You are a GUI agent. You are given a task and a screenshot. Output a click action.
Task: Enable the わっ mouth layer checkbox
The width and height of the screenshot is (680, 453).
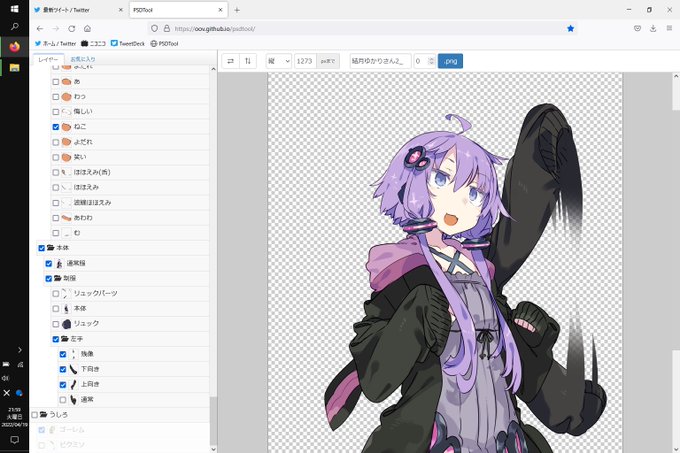(x=56, y=97)
